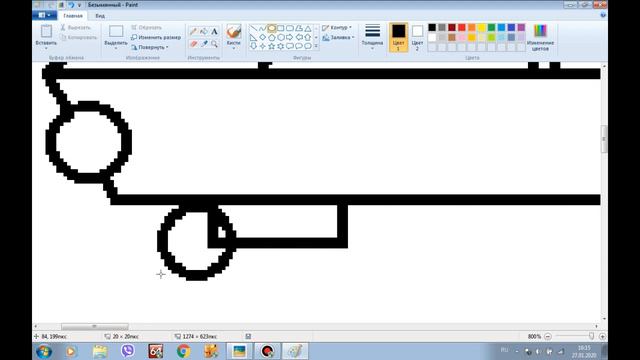Pick the yellow color swatch
This screenshot has height=360, width=640.
482,27
